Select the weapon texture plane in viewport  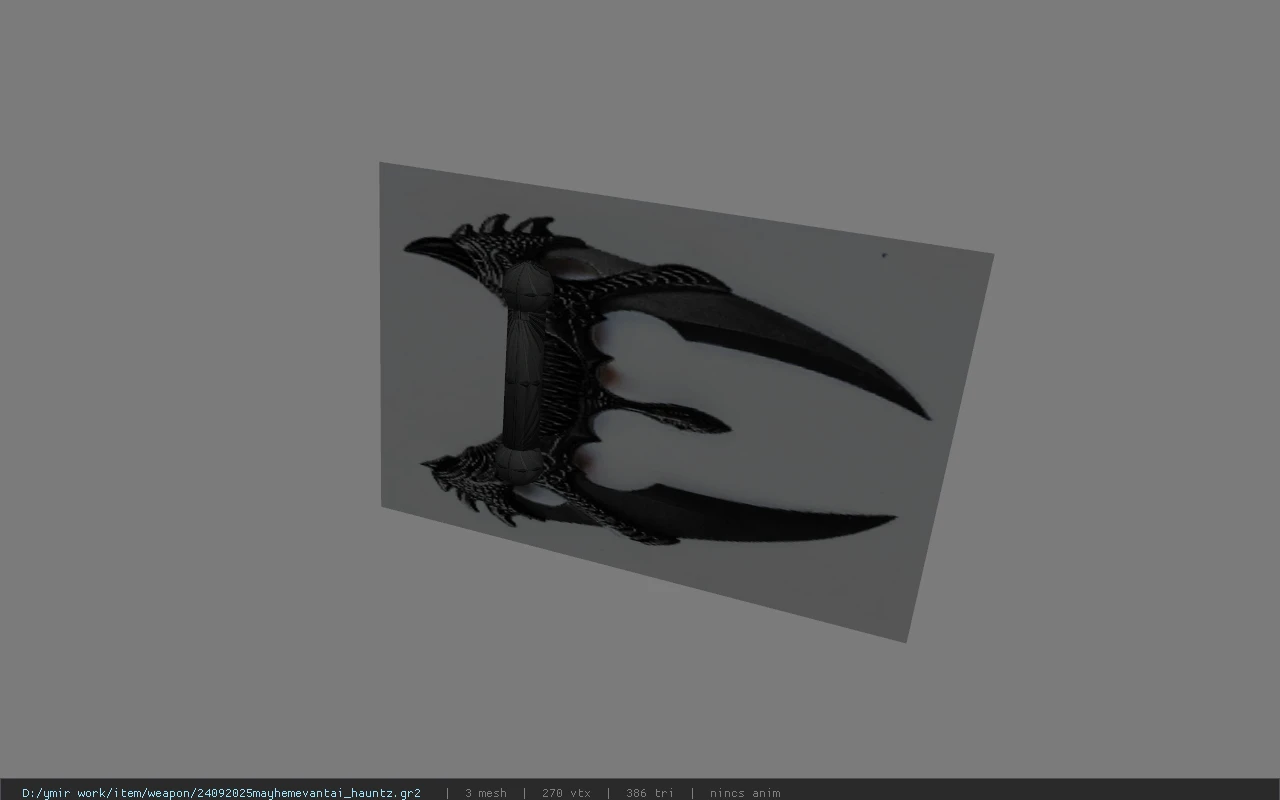point(686,400)
